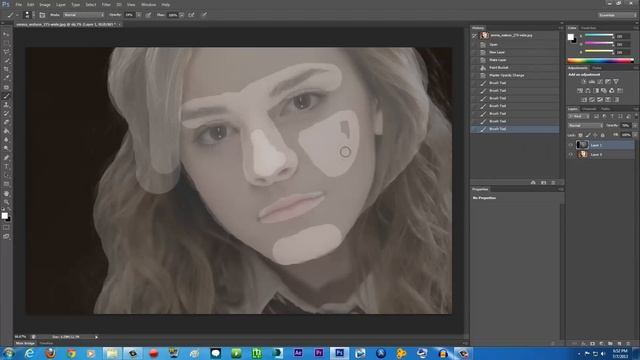
Task: Adjust the R color slider
Action: 599,36
